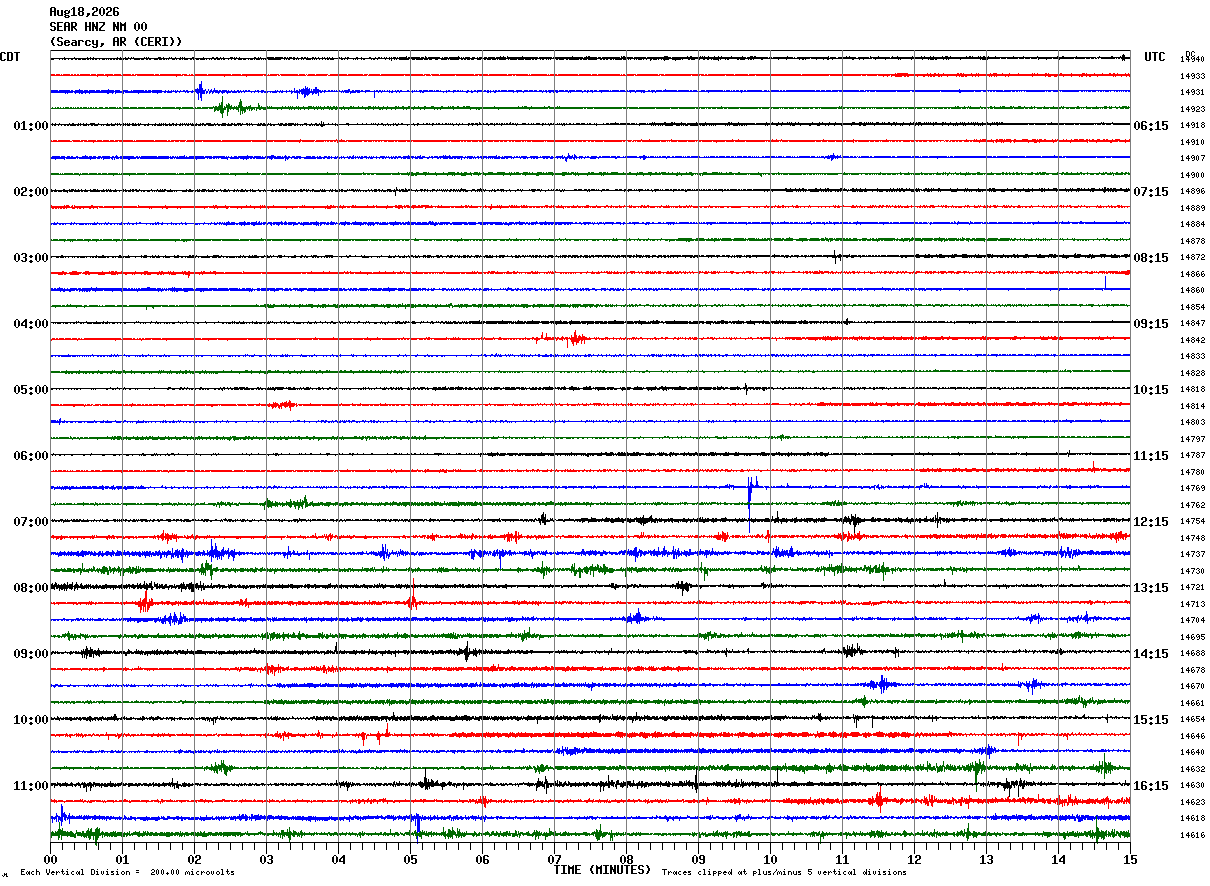This screenshot has width=1210, height=886.
Task: Select the UTC timezone label
Action: tap(1155, 57)
